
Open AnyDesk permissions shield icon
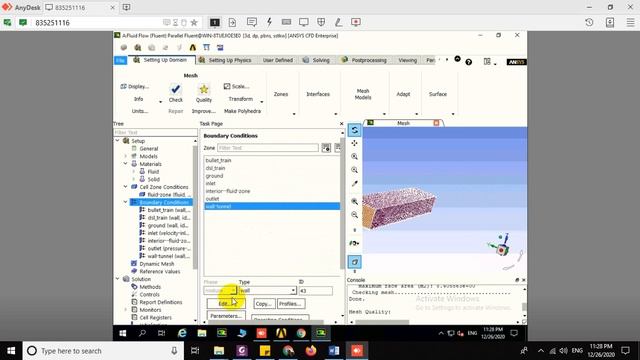[x=321, y=22]
